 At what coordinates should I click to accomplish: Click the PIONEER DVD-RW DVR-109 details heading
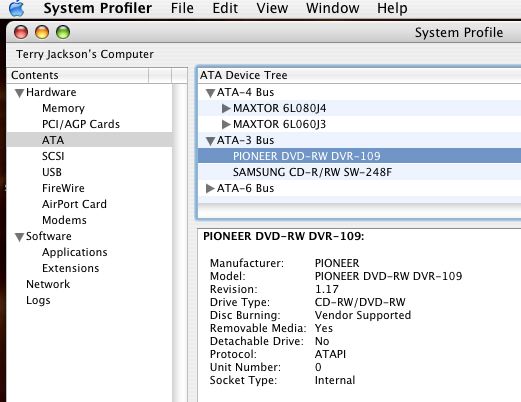click(283, 236)
